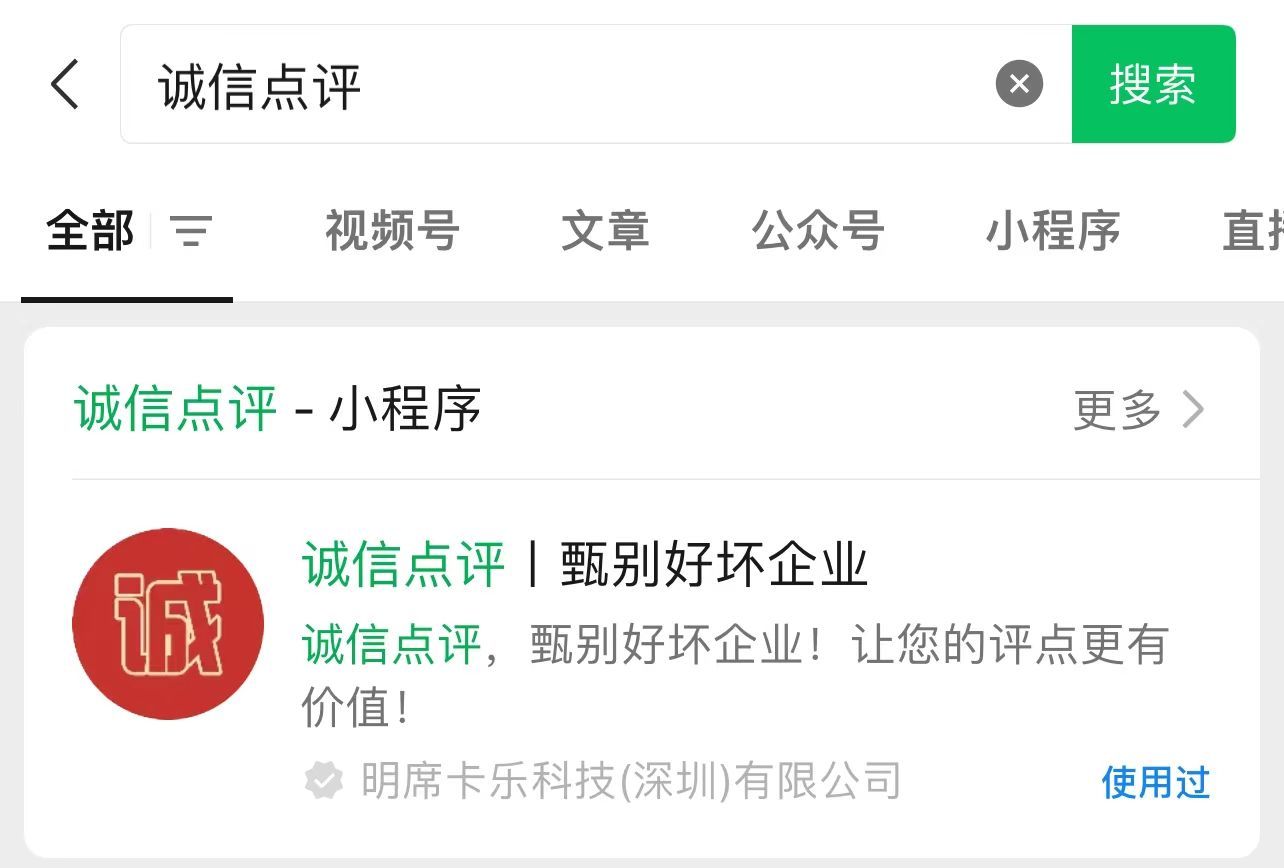The height and width of the screenshot is (868, 1284).
Task: Tap 明席卡乐科技(深圳)有限公司 company name
Action: [631, 781]
